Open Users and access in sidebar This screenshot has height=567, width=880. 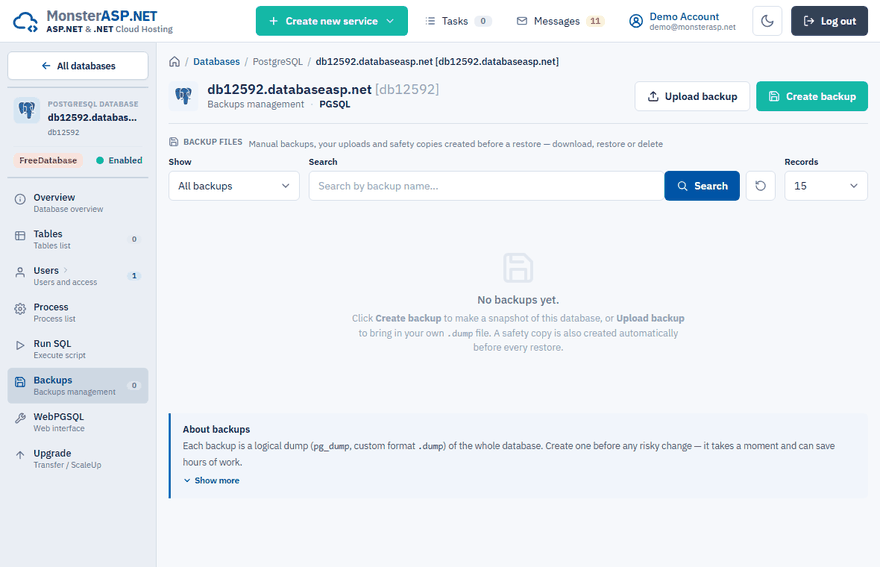[x=78, y=276]
